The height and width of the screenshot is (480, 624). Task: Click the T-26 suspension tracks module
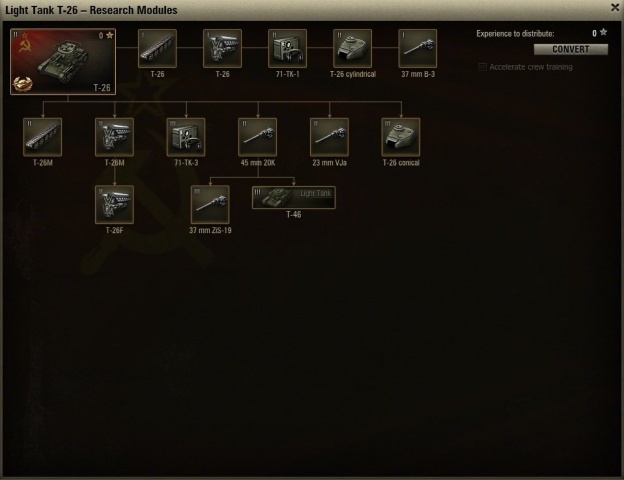point(157,48)
